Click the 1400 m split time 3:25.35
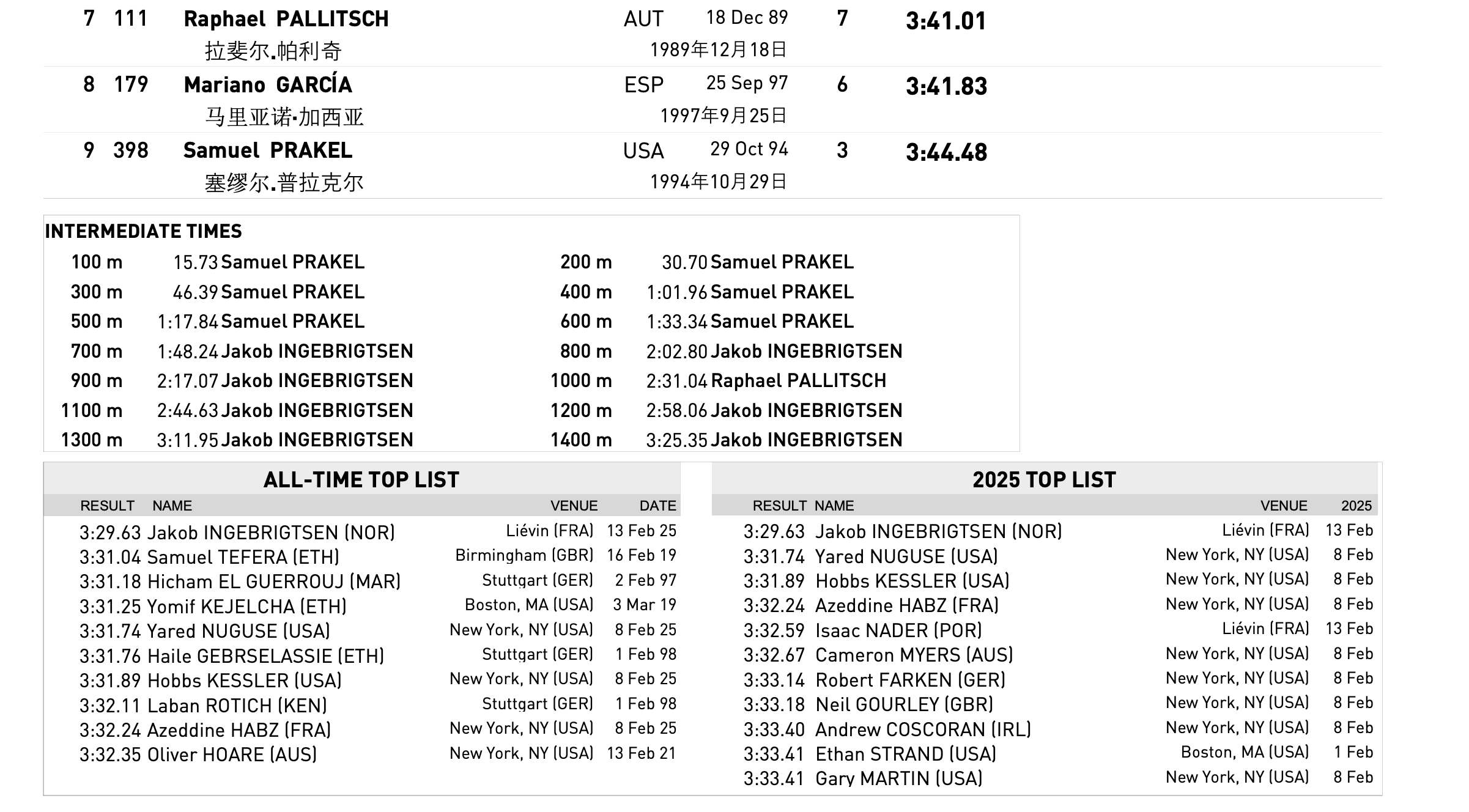The width and height of the screenshot is (1469, 812). point(676,440)
